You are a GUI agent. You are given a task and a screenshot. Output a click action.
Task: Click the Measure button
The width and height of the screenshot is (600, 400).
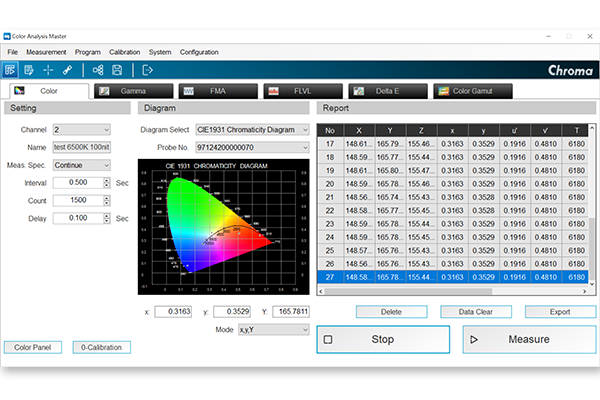(x=529, y=339)
